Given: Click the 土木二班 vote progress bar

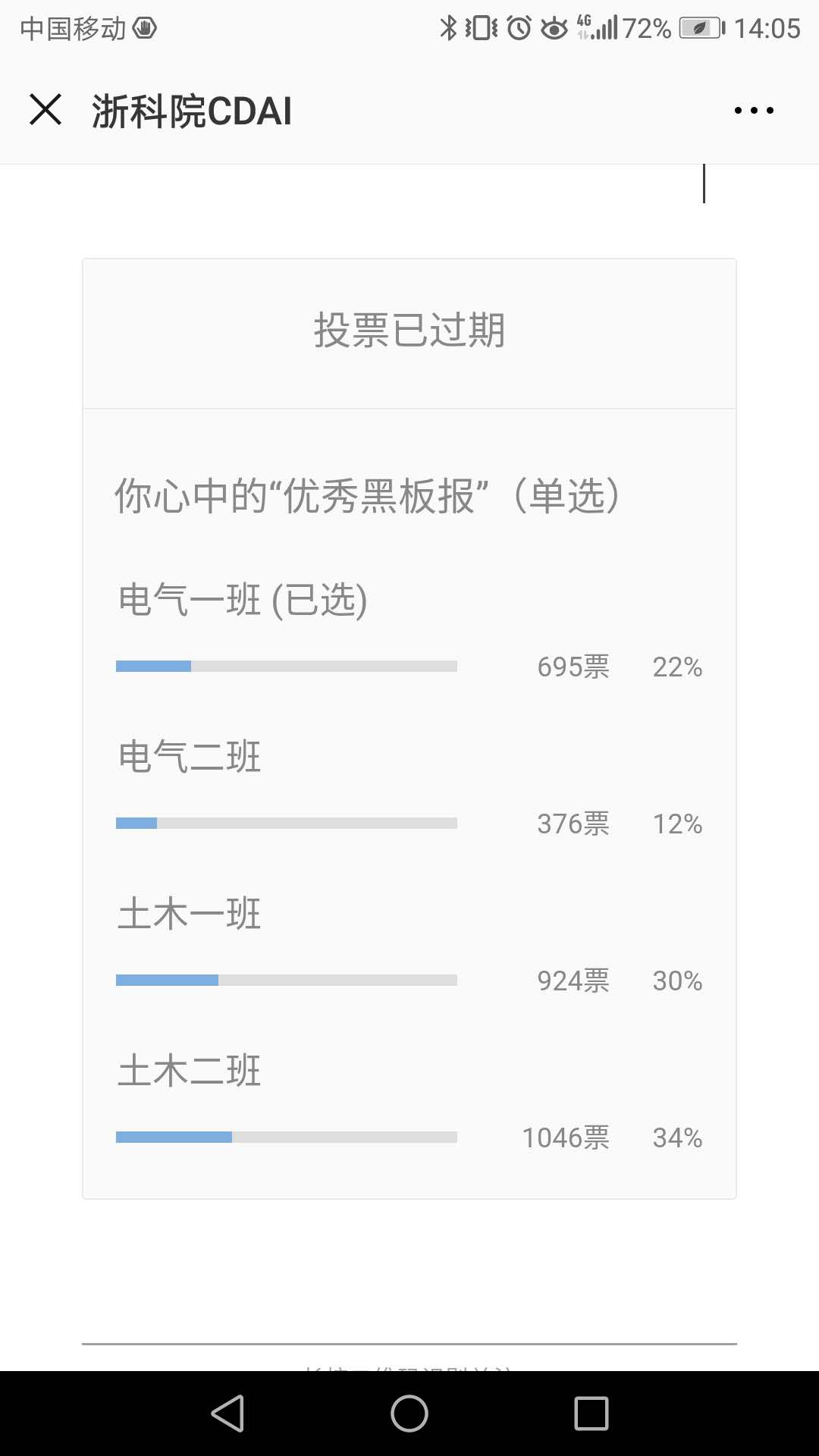Looking at the screenshot, I should (x=287, y=1137).
